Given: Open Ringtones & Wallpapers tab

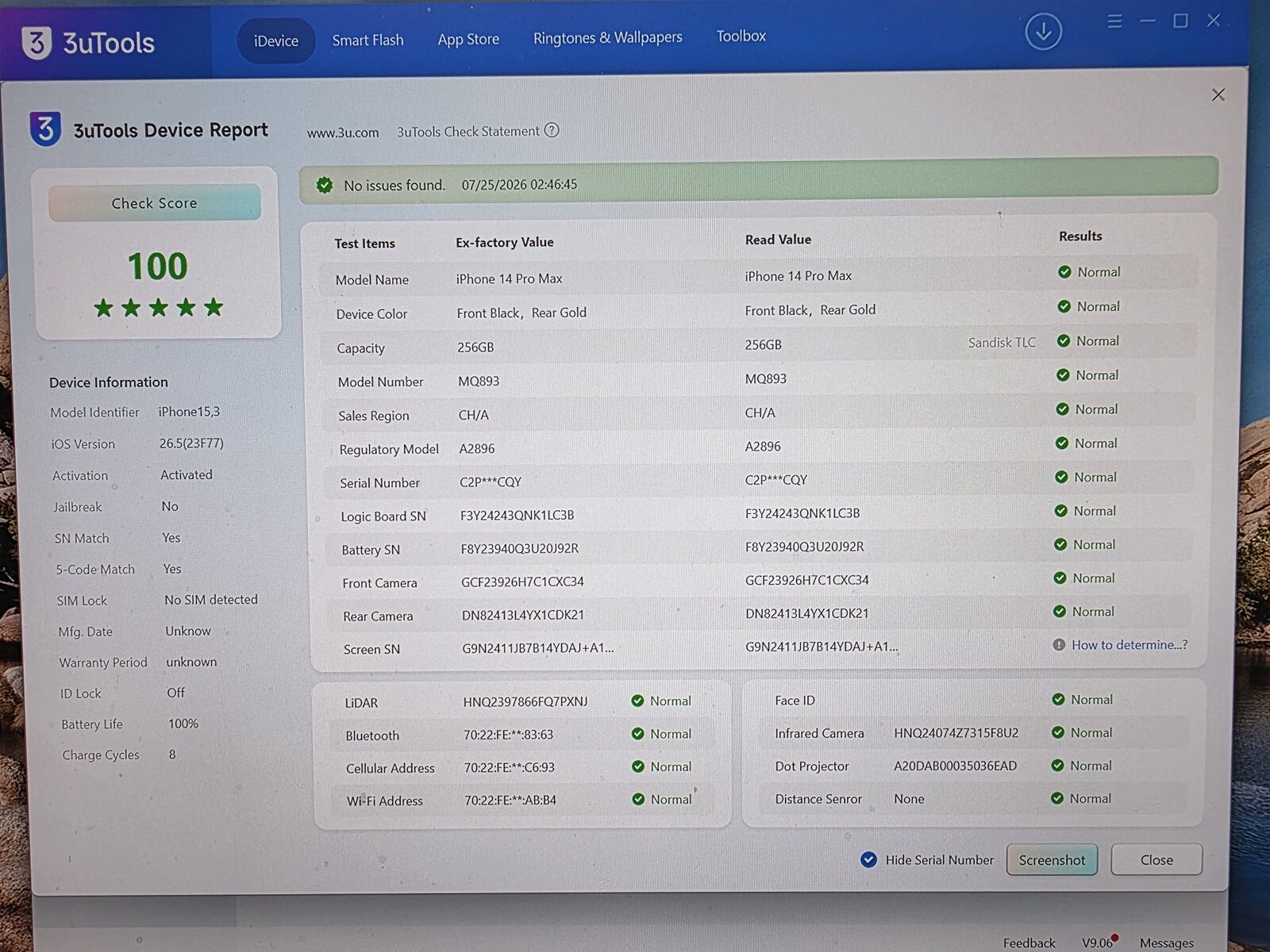Looking at the screenshot, I should pyautogui.click(x=608, y=37).
